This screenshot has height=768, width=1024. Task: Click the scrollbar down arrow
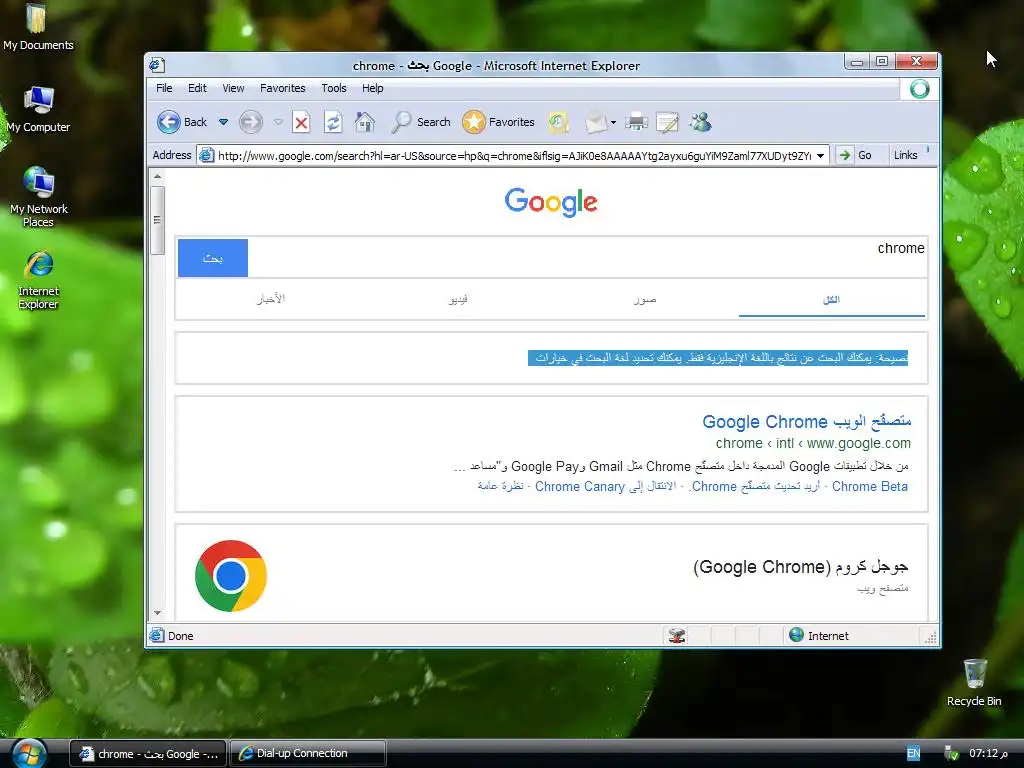point(157,613)
